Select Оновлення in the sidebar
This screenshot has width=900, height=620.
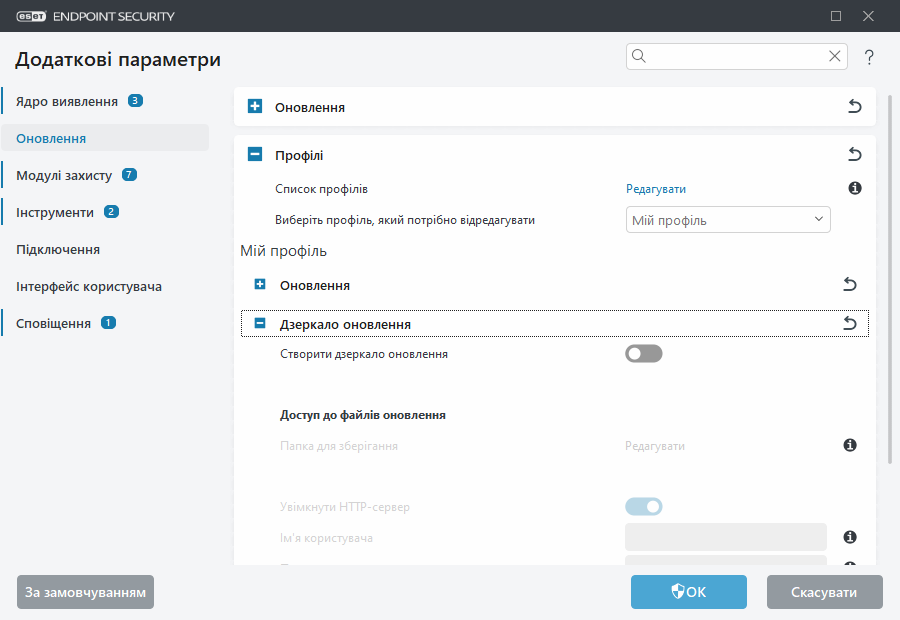105,138
